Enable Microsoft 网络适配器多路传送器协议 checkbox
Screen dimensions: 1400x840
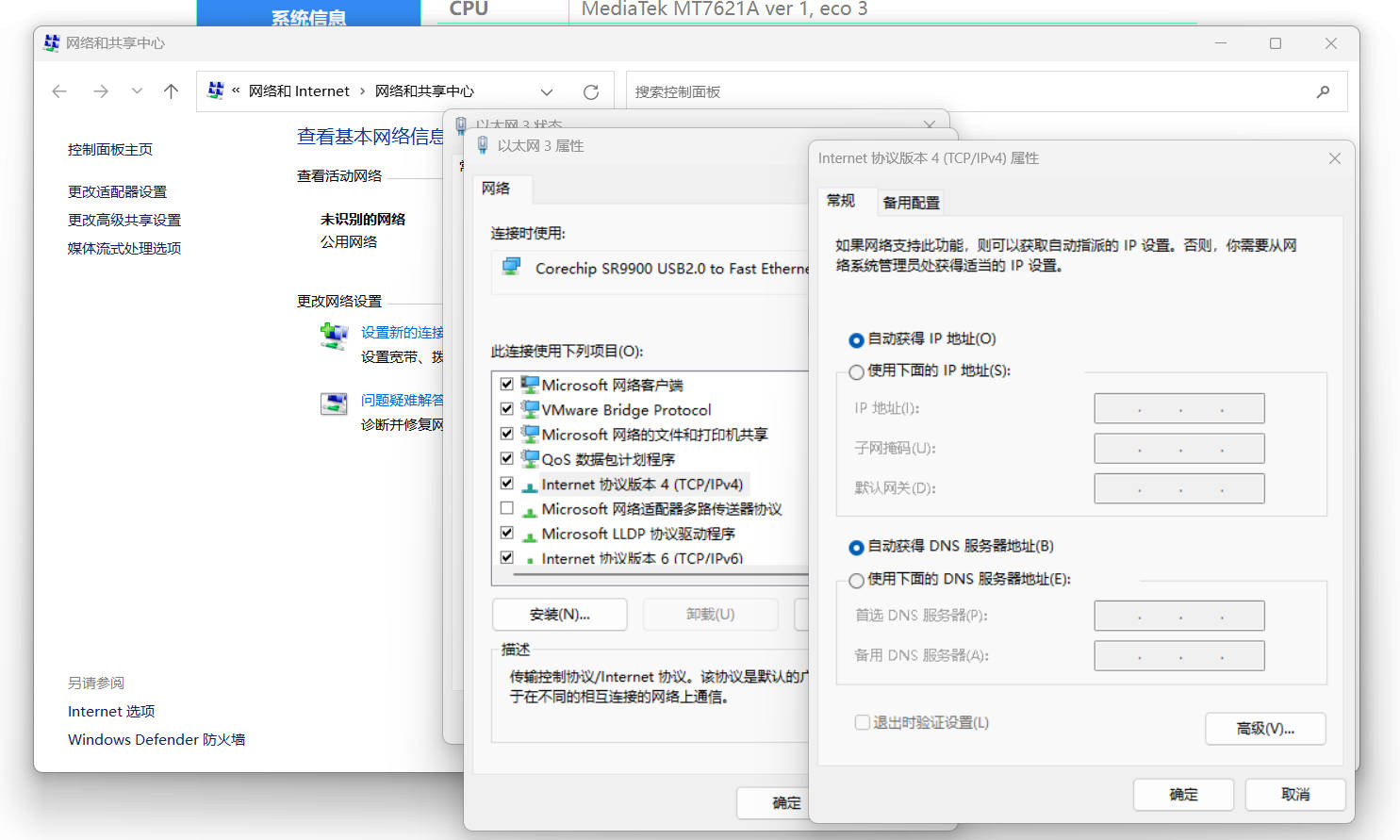[506, 507]
